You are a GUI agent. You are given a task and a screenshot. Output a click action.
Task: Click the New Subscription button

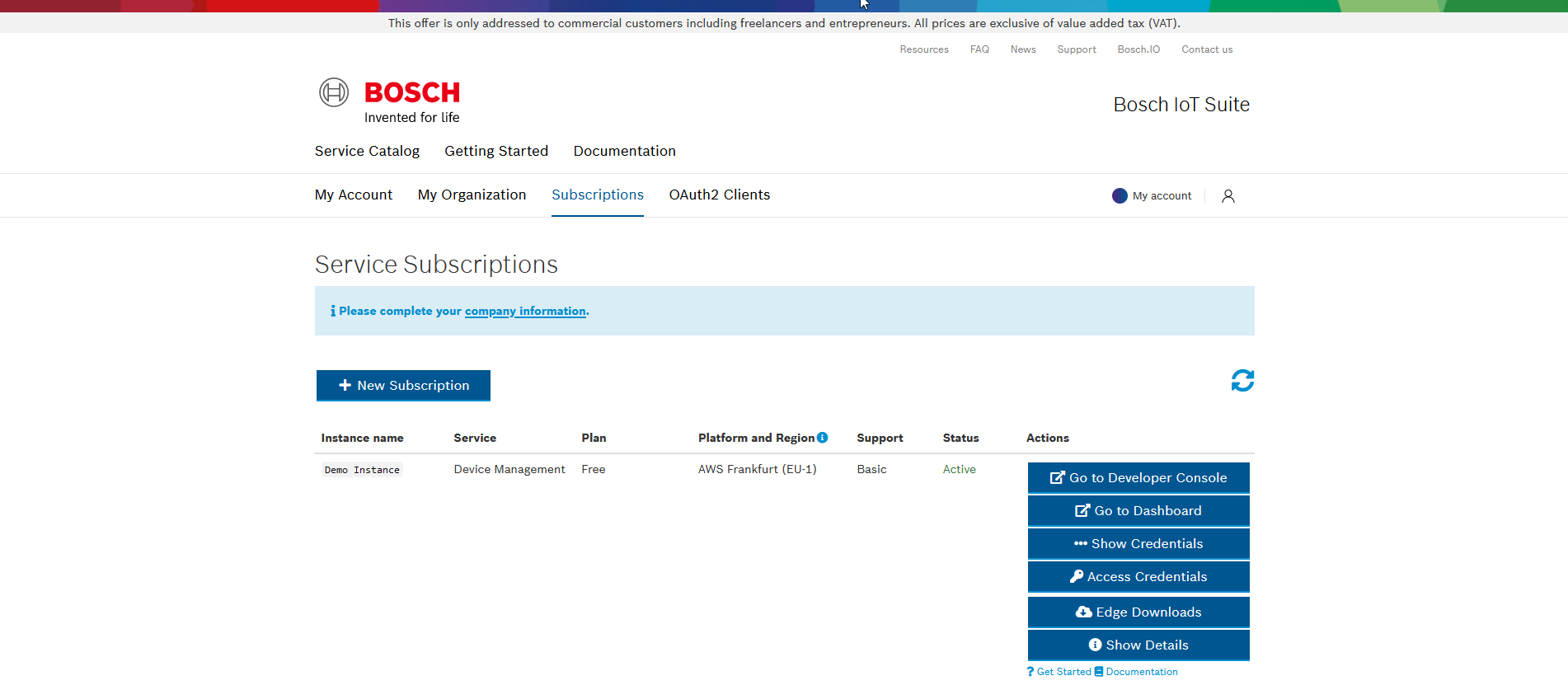403,386
